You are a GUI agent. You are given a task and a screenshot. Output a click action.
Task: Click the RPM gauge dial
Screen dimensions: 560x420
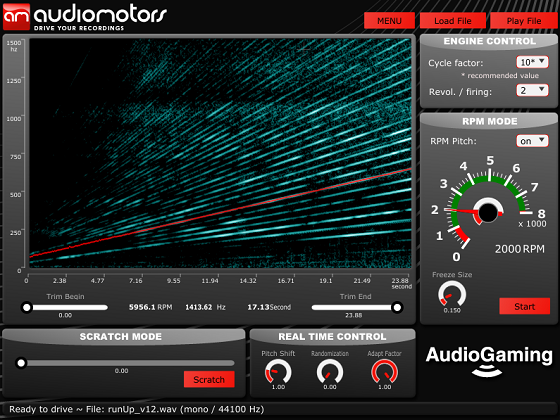click(488, 212)
